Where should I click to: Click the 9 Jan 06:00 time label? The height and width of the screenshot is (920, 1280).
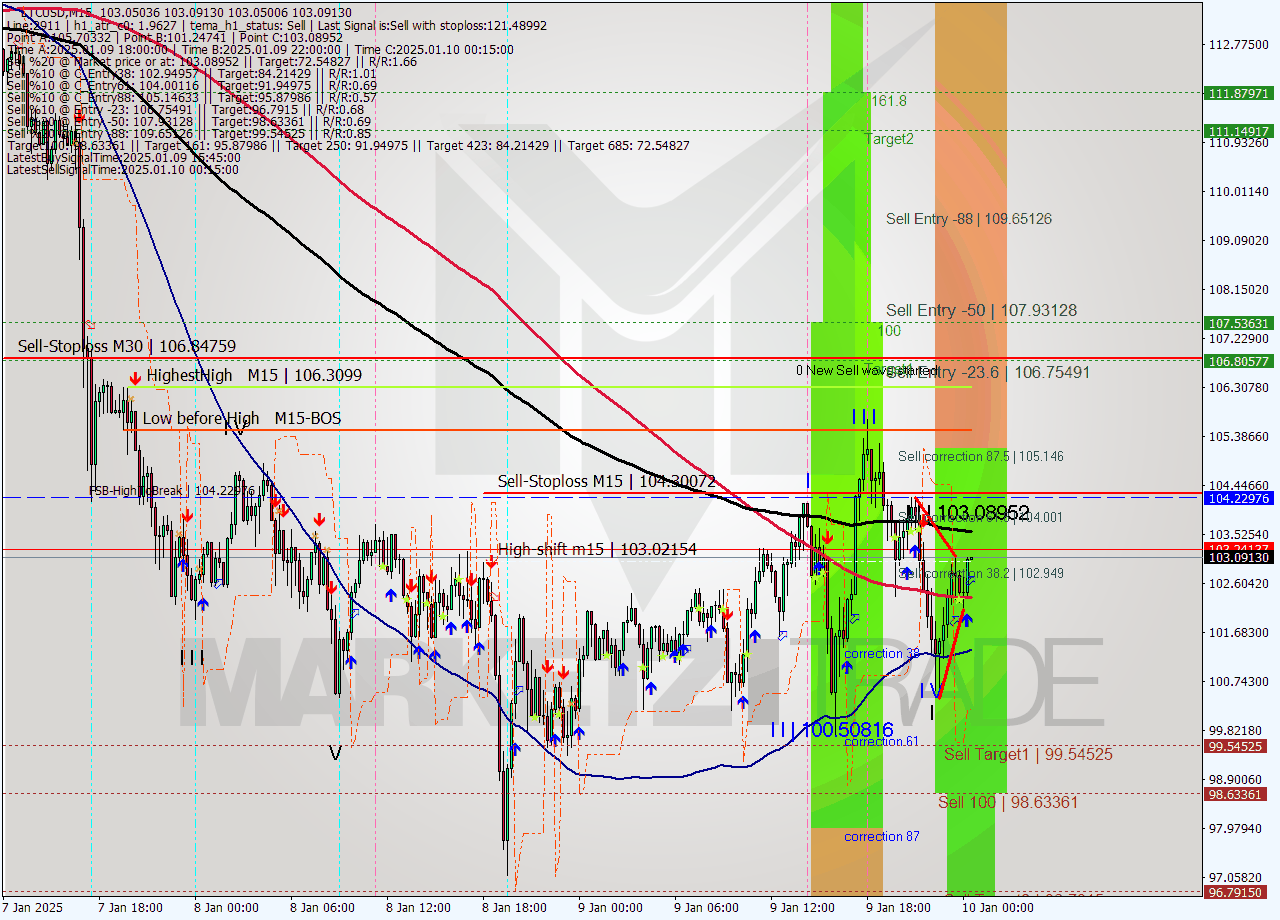click(x=706, y=908)
